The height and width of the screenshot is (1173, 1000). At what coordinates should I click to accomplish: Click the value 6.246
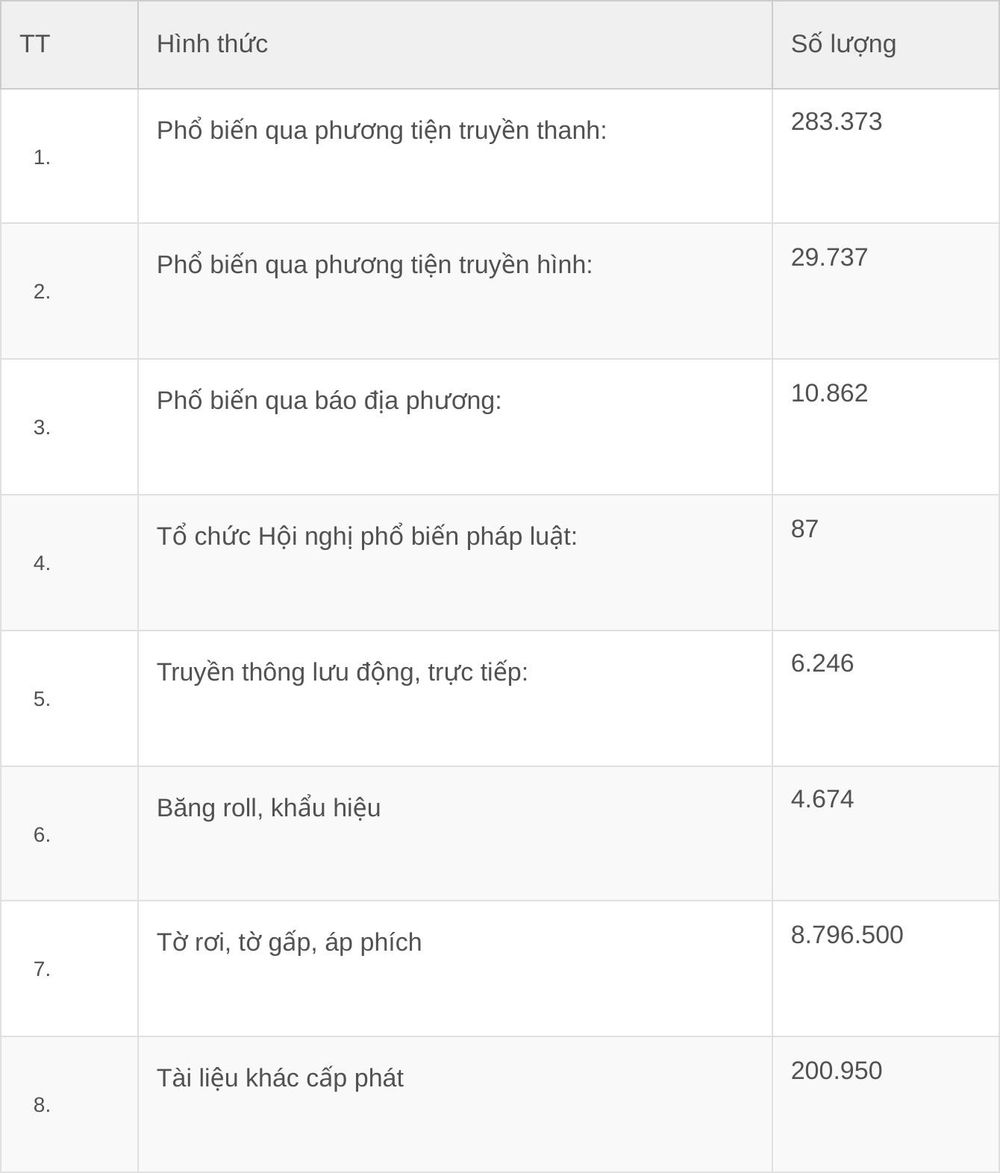coord(822,664)
